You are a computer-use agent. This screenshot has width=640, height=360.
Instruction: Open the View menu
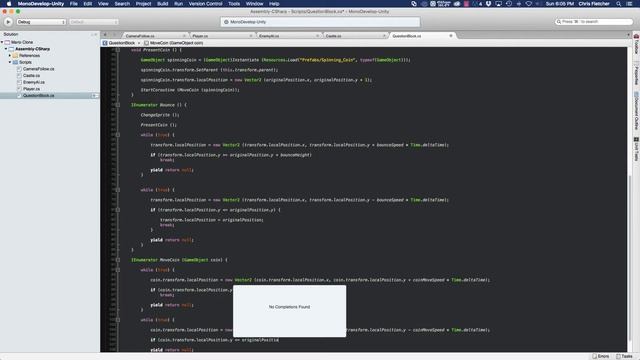pyautogui.click(x=103, y=4)
